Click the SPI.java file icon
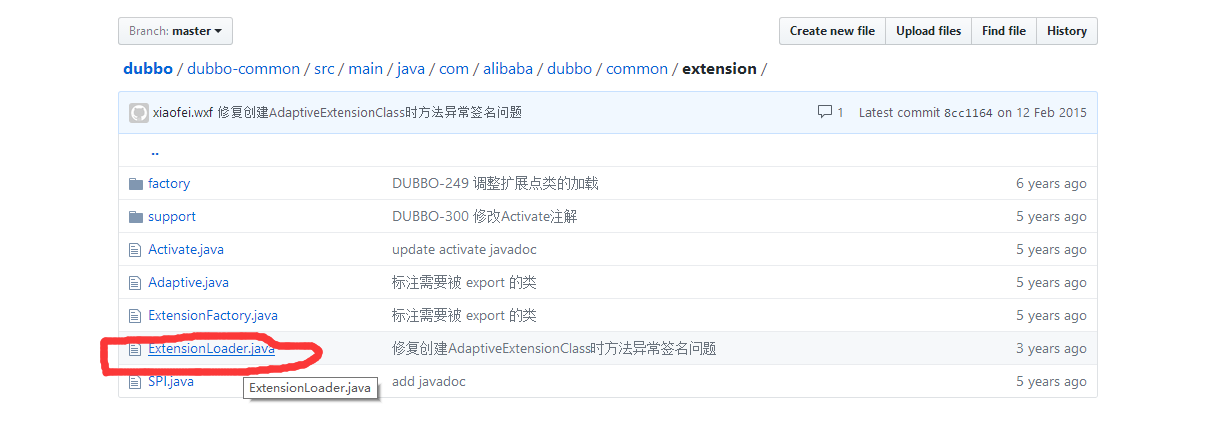This screenshot has height=436, width=1217. 136,382
